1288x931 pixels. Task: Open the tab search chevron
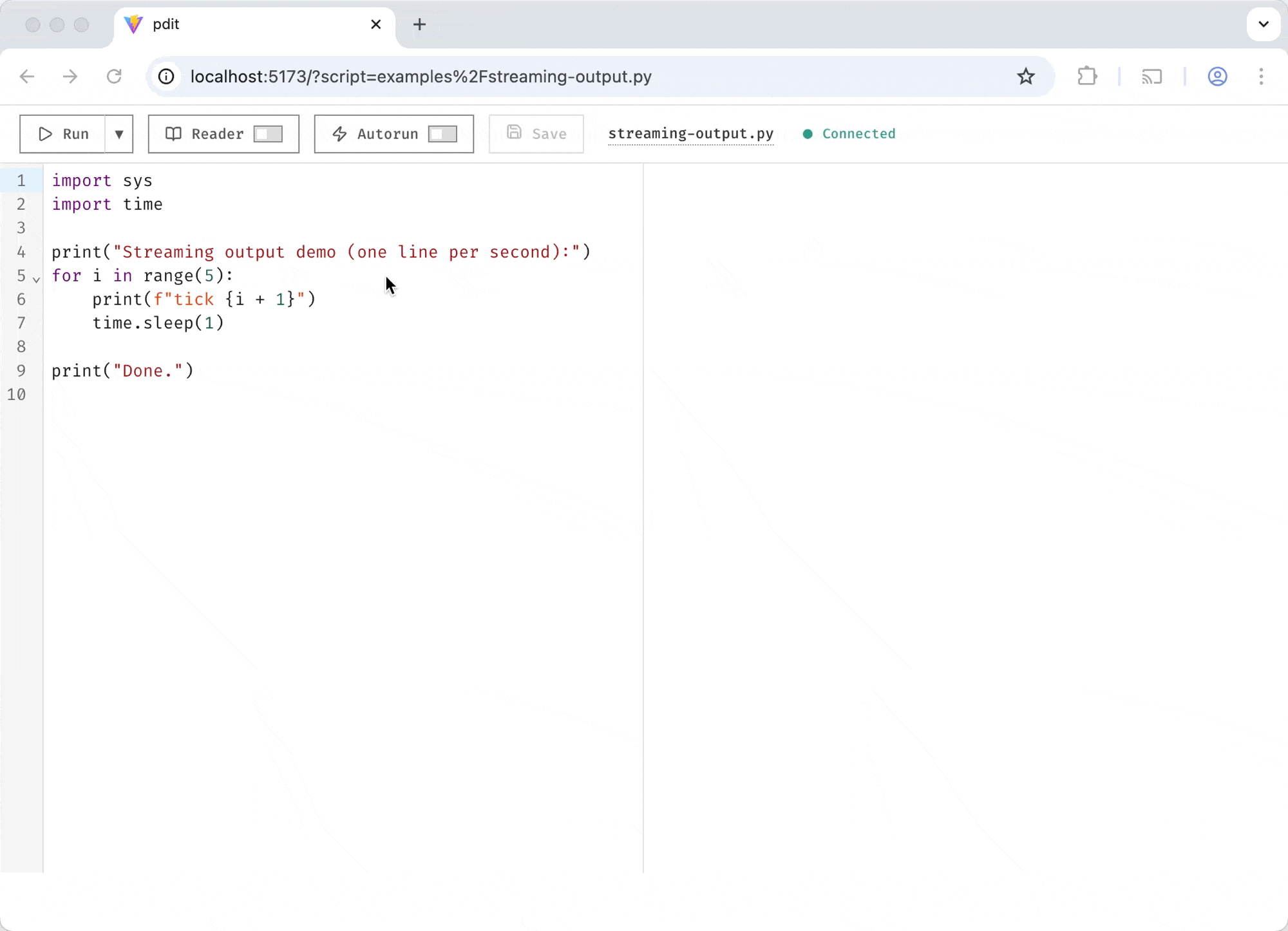(x=1264, y=24)
